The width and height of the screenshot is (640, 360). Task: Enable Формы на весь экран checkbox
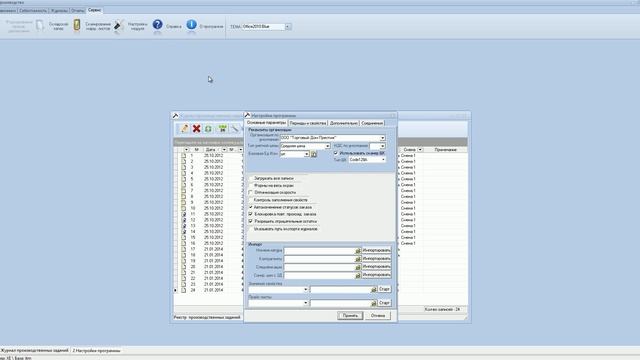[x=251, y=185]
